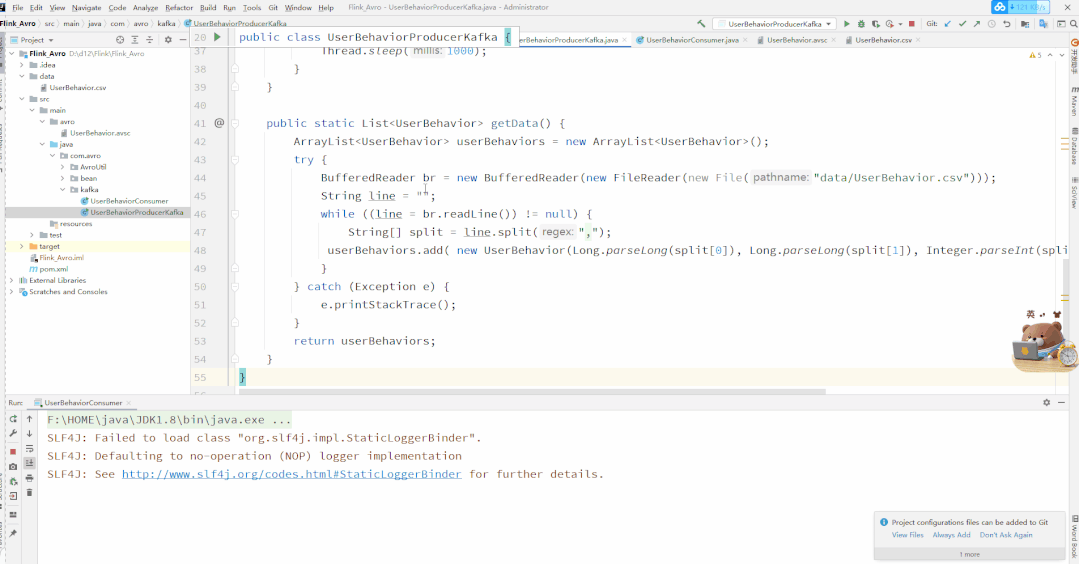This screenshot has width=1079, height=564.
Task: Select UserBehaviorConsumer tab in Run panel
Action: pyautogui.click(x=83, y=403)
